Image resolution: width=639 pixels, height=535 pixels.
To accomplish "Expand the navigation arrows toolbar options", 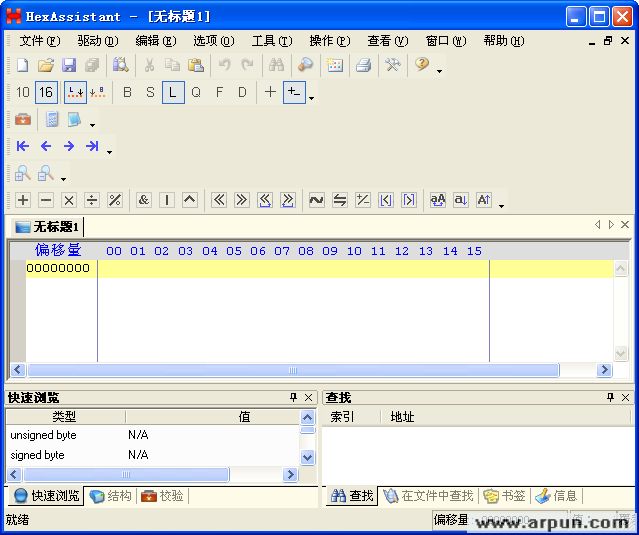I will tap(109, 152).
